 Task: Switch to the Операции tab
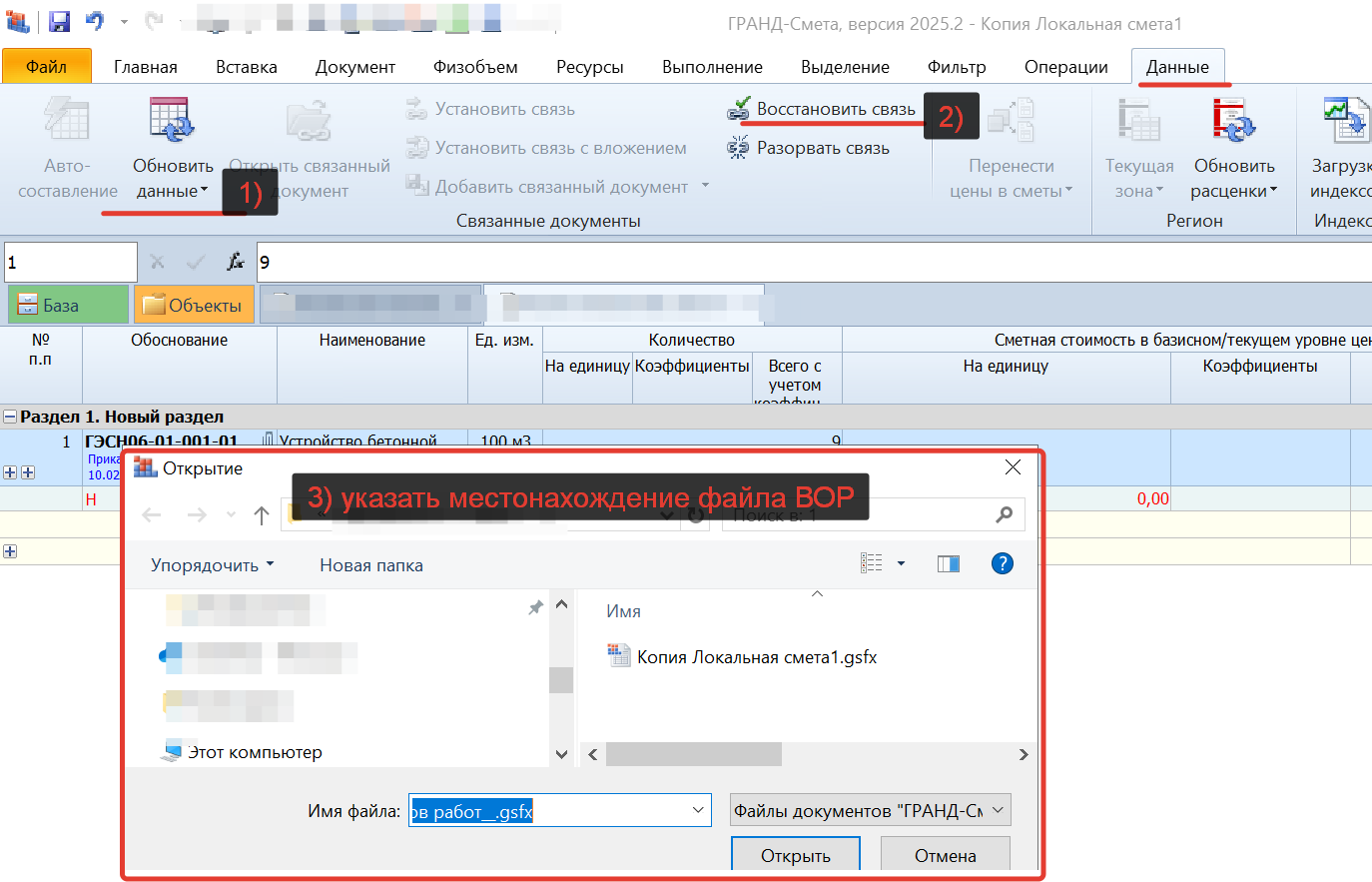click(1066, 67)
